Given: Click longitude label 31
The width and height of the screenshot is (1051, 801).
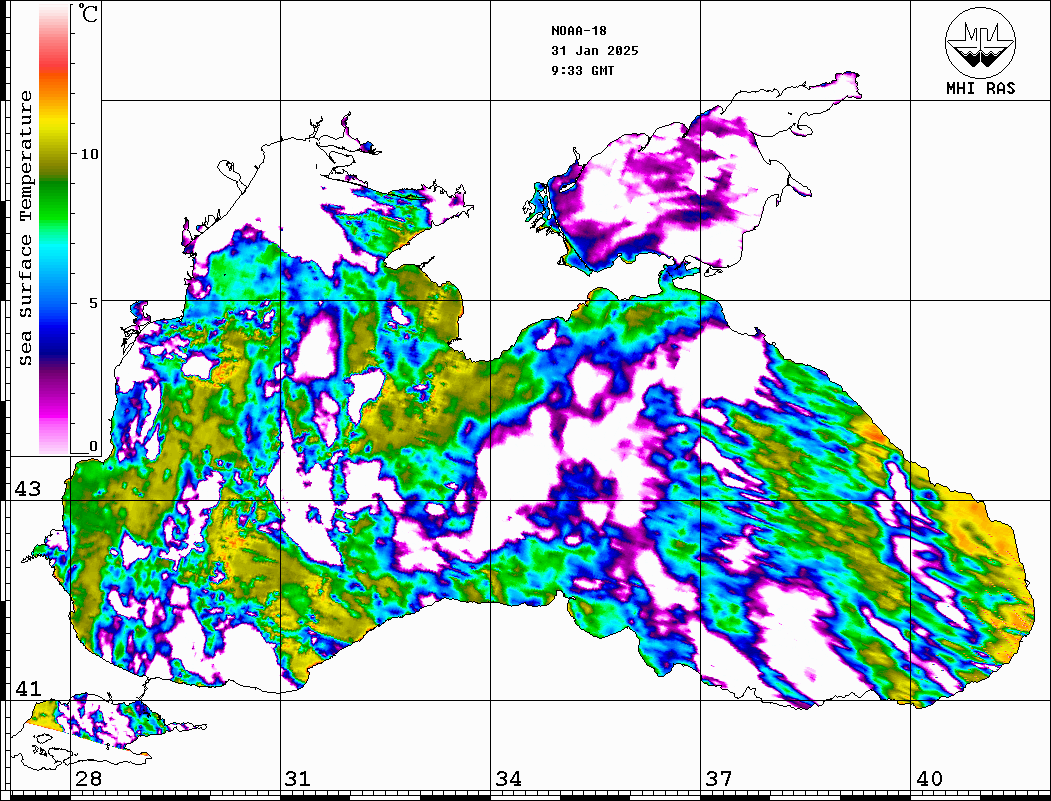Looking at the screenshot, I should 298,779.
